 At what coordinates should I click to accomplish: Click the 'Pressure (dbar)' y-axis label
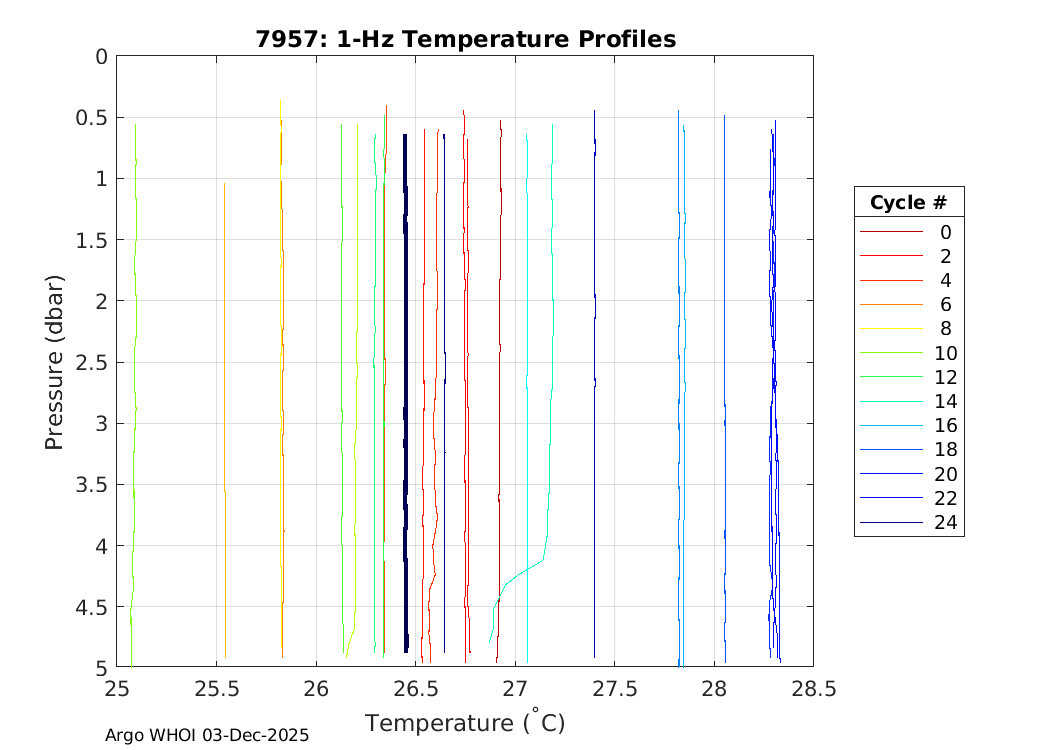(x=55, y=361)
